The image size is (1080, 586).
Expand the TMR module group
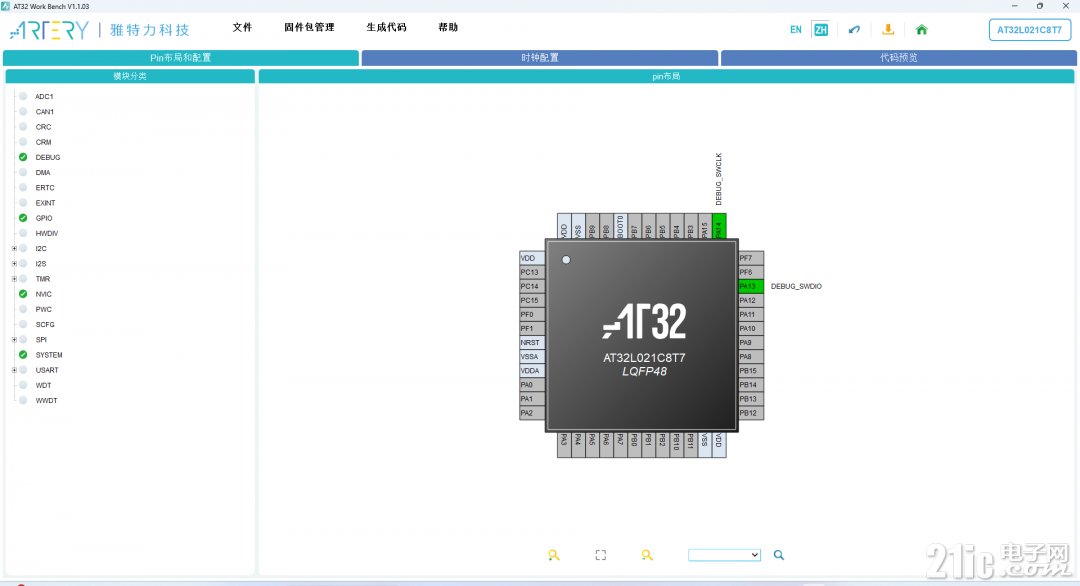click(14, 279)
